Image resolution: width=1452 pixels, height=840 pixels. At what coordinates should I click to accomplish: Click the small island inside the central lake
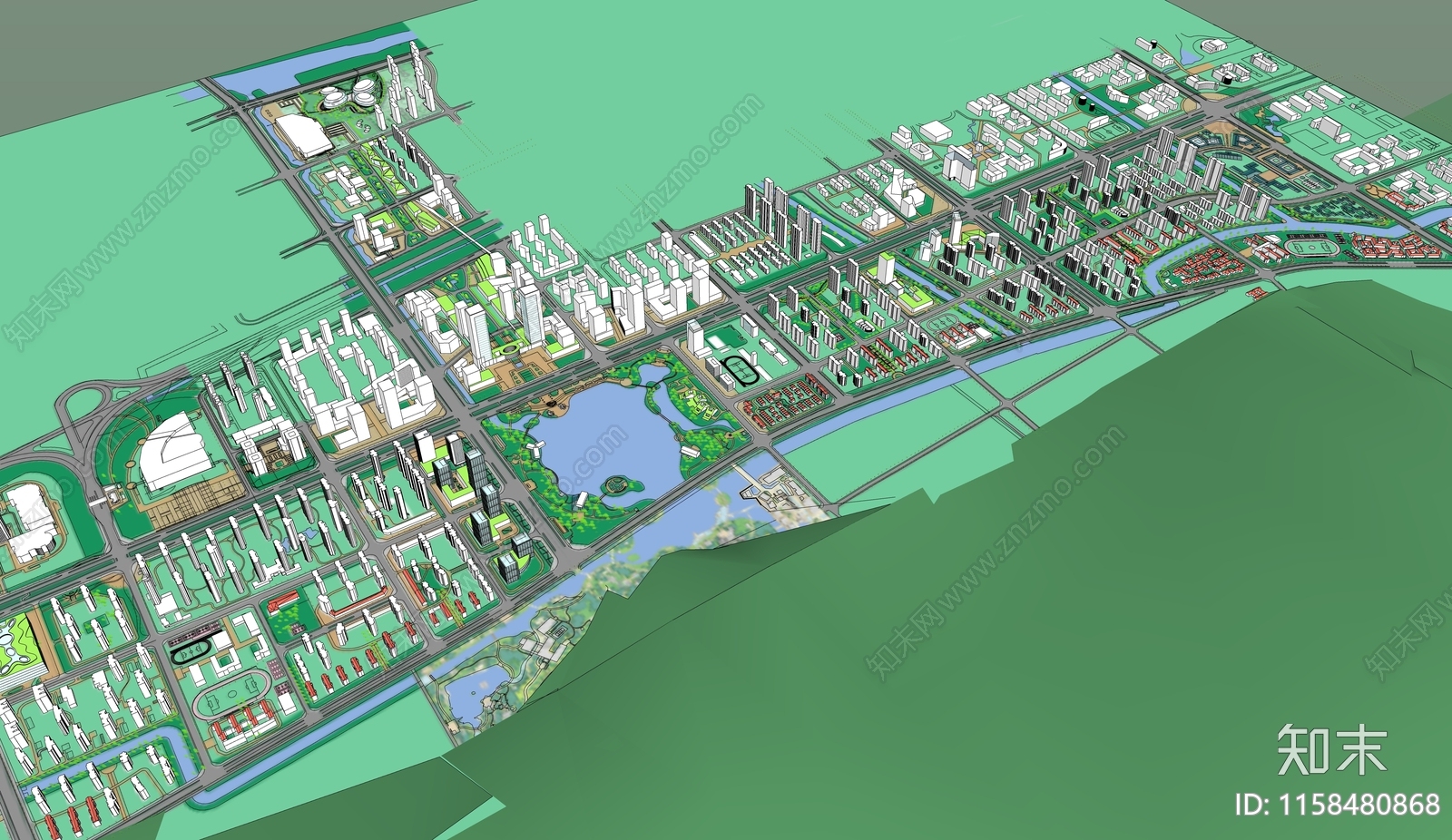point(622,487)
